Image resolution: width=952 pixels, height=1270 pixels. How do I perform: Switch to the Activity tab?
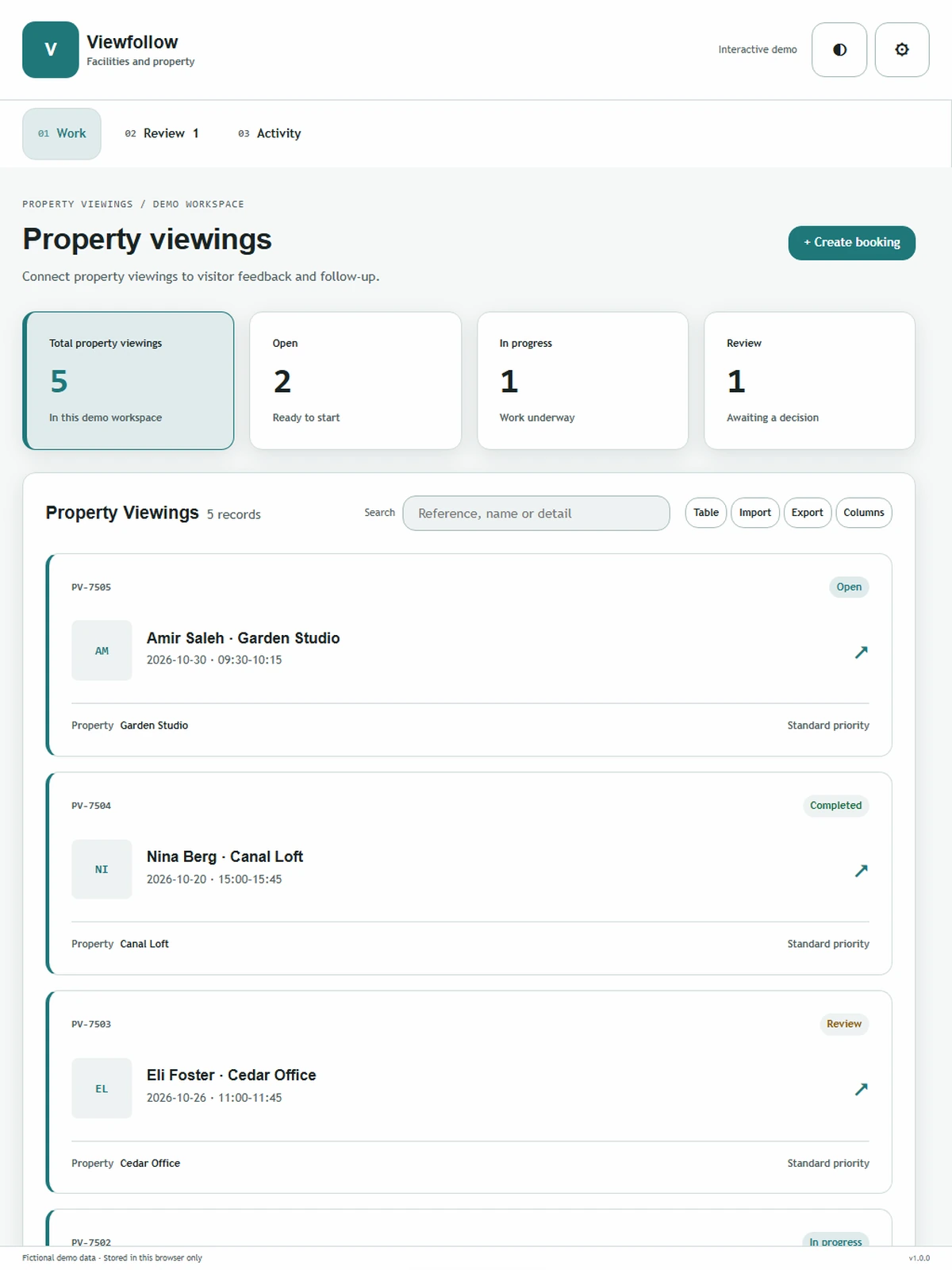coord(270,133)
